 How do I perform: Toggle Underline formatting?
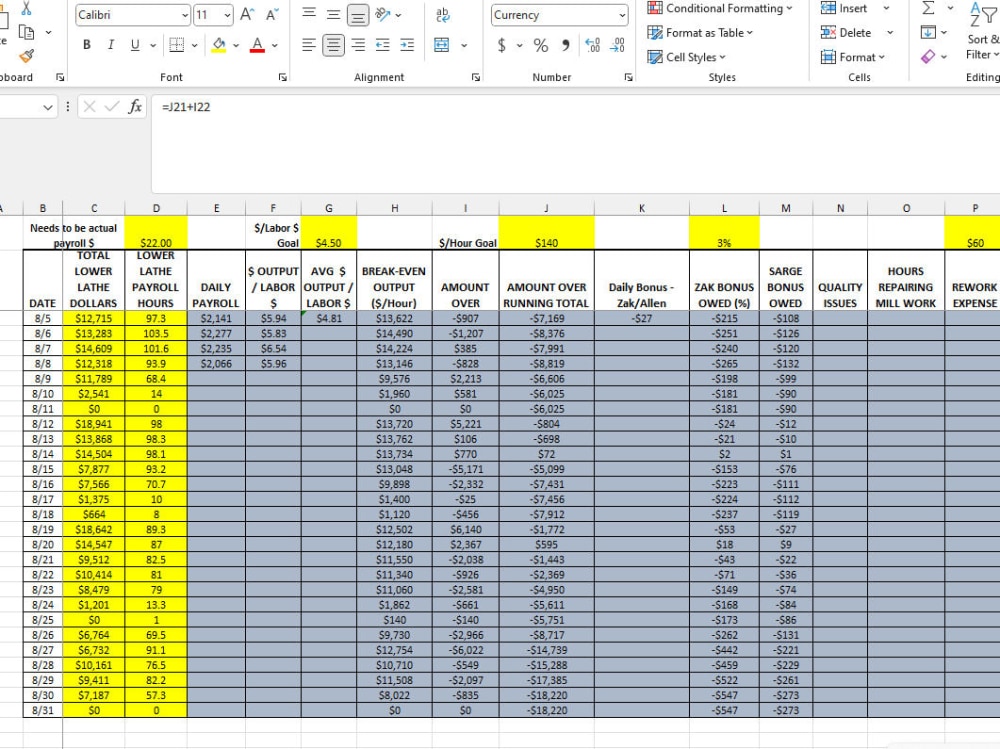point(135,45)
